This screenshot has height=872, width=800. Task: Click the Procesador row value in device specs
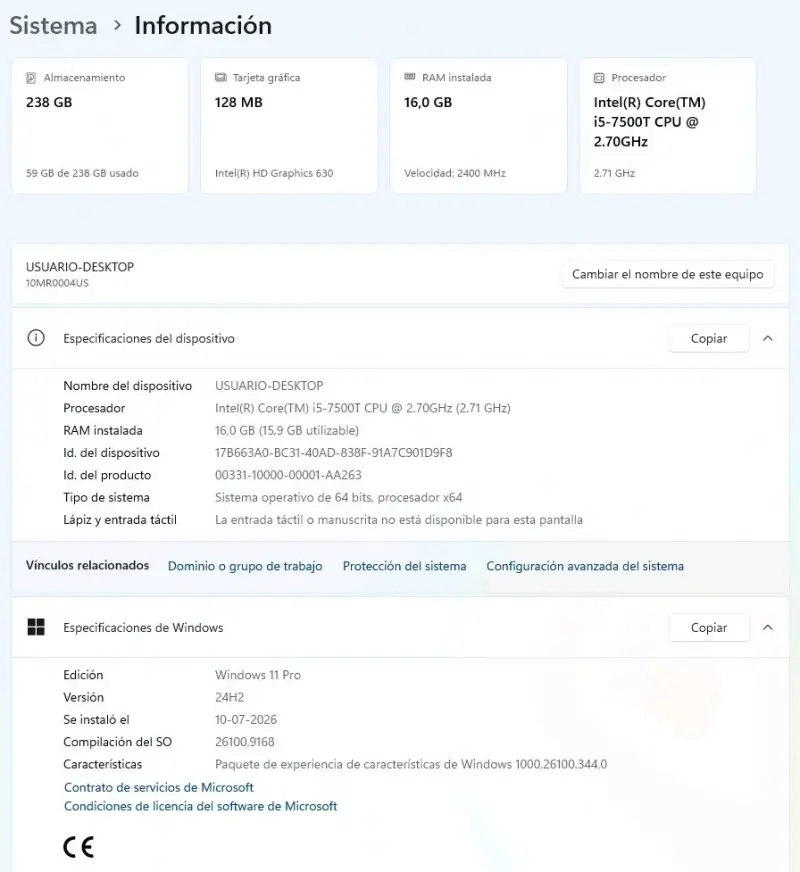coord(362,408)
